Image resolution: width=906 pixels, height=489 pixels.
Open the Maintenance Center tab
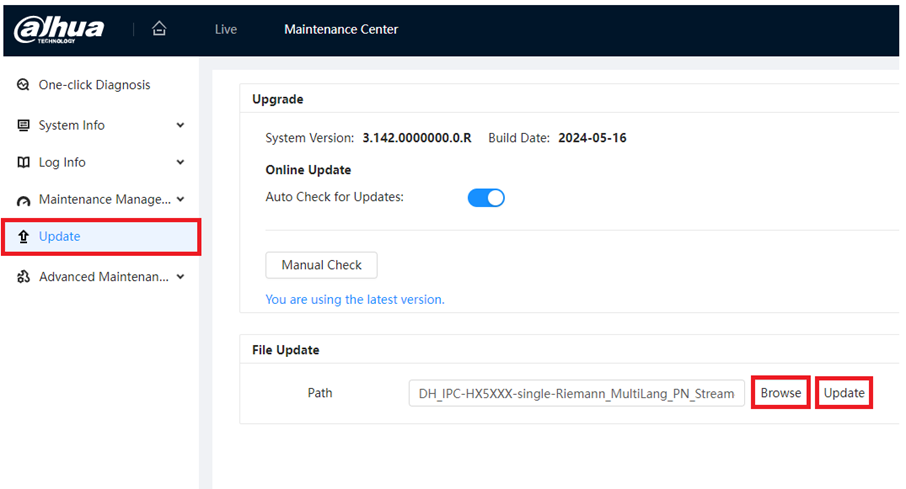coord(341,29)
